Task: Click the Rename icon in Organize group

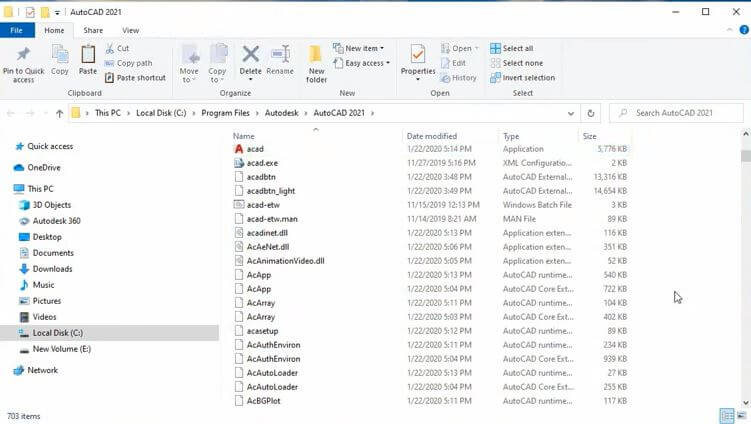Action: coord(280,54)
